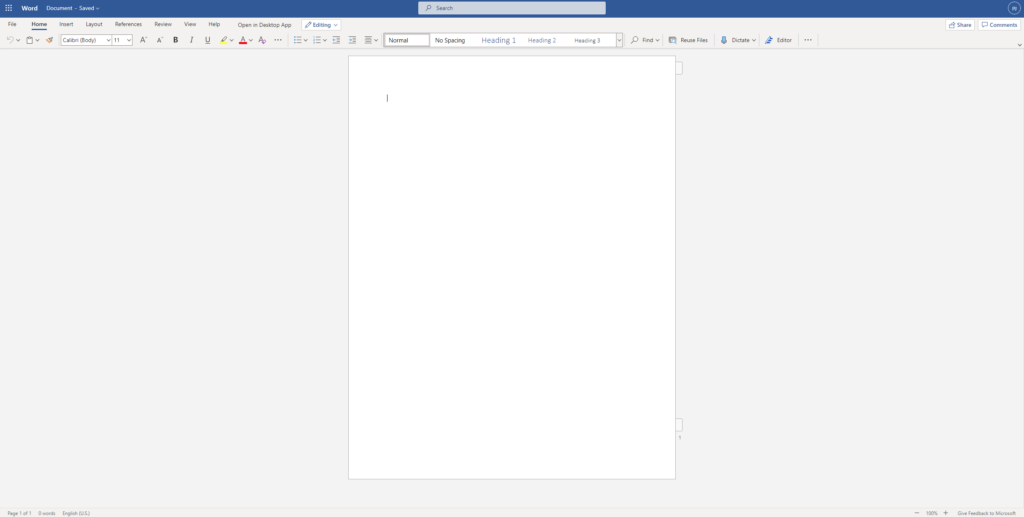Open the document name Saved dropdown
Screen dimensions: 1024x517
tap(72, 8)
